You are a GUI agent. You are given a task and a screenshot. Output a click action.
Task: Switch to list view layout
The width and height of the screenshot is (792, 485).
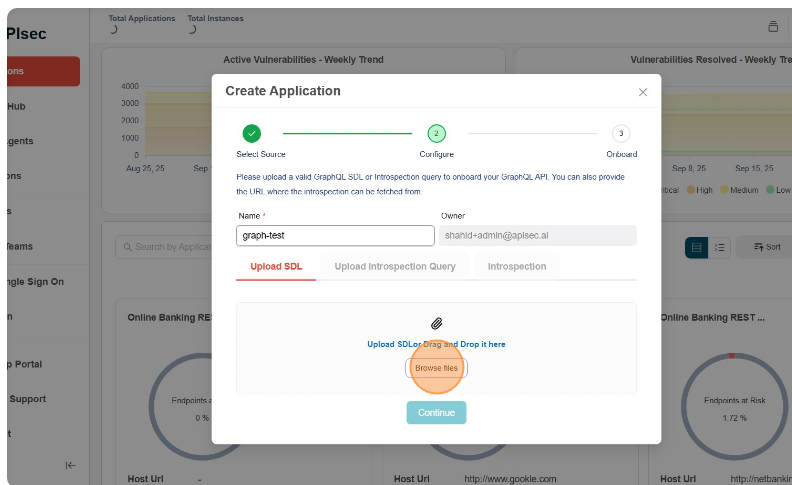(720, 247)
